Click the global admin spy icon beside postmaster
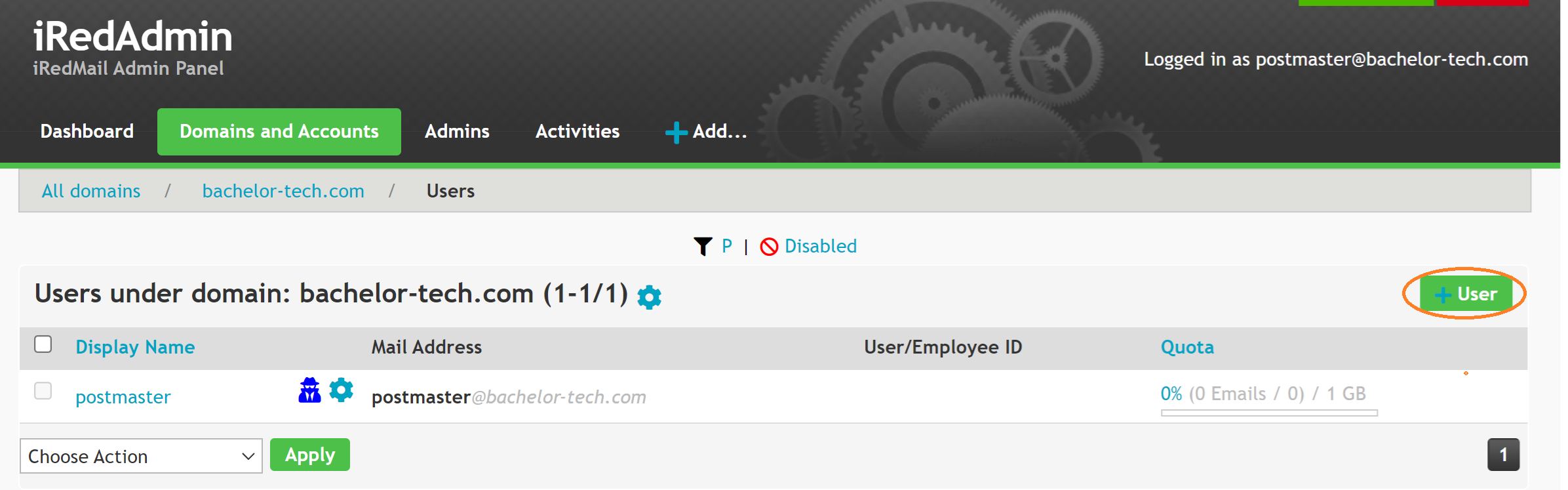 pyautogui.click(x=309, y=390)
